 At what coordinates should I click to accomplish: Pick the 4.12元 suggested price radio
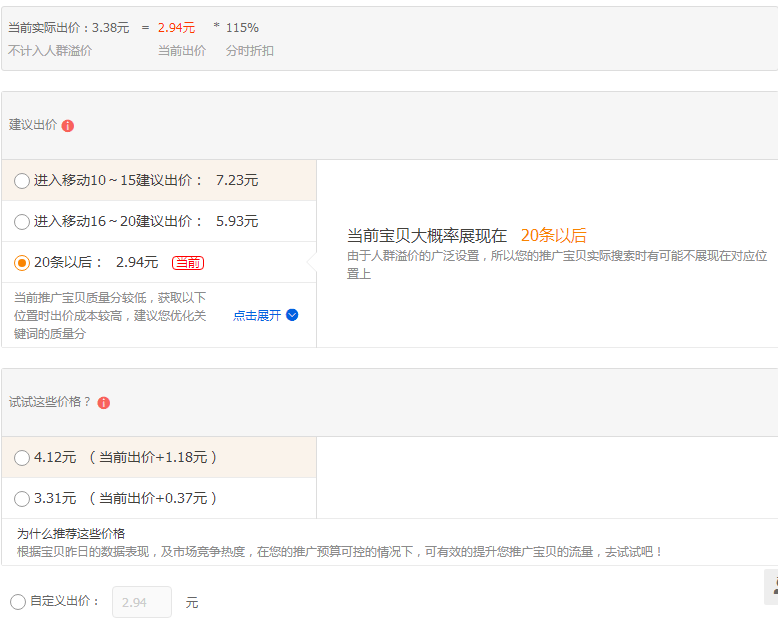click(x=22, y=458)
